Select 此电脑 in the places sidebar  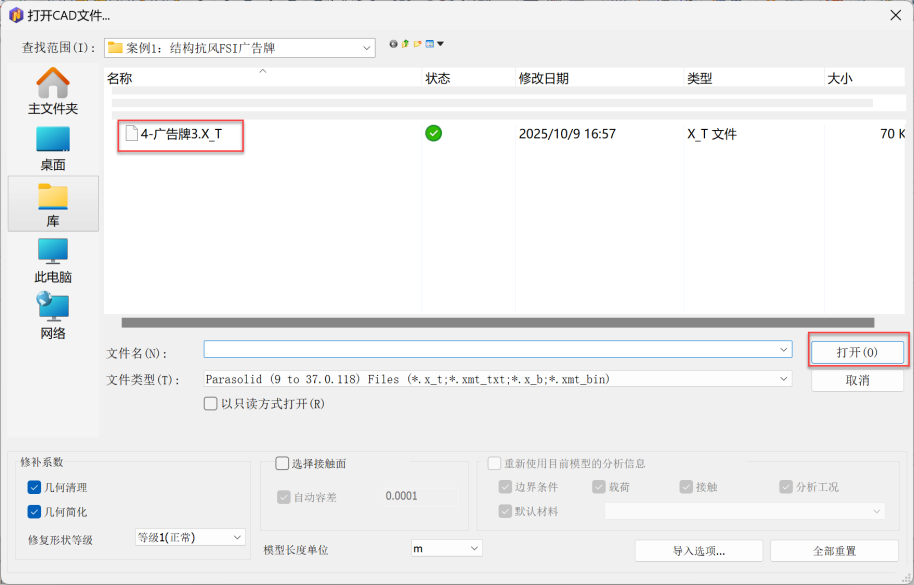[x=53, y=260]
